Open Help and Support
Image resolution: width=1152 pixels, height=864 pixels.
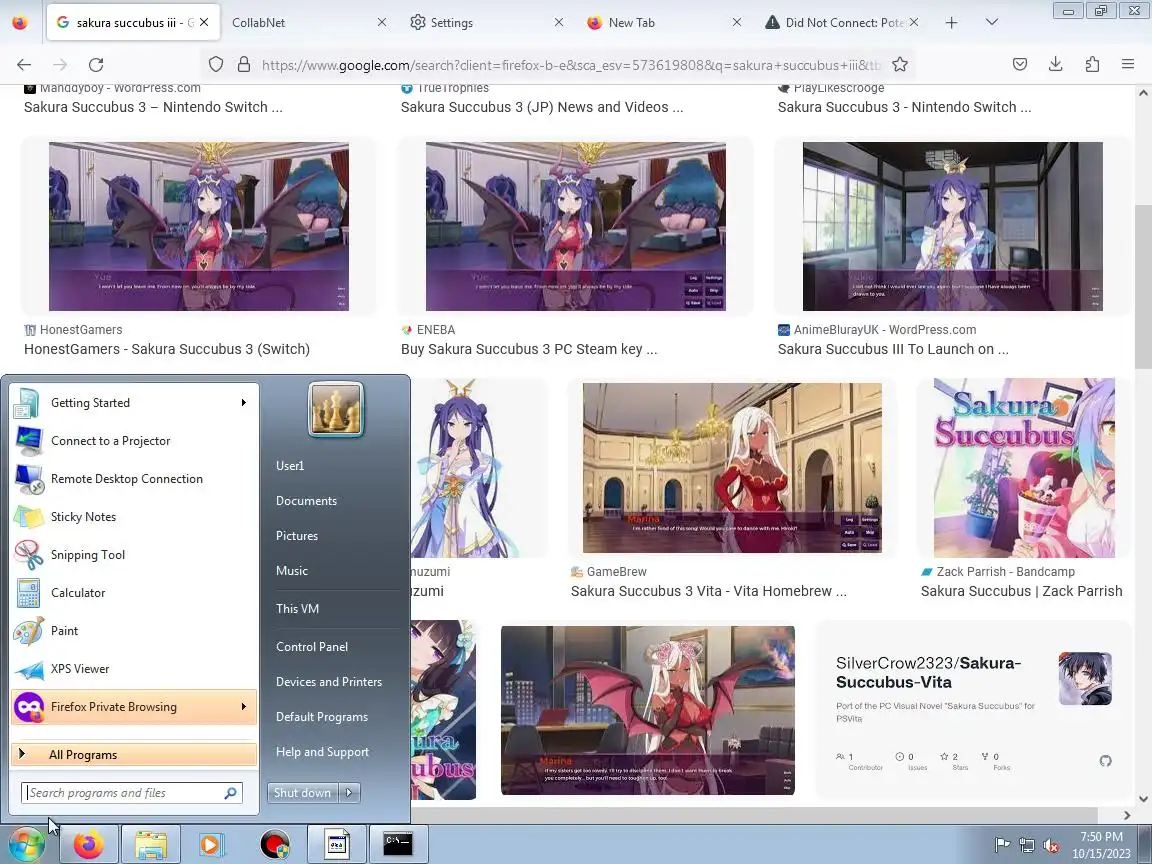click(x=323, y=752)
